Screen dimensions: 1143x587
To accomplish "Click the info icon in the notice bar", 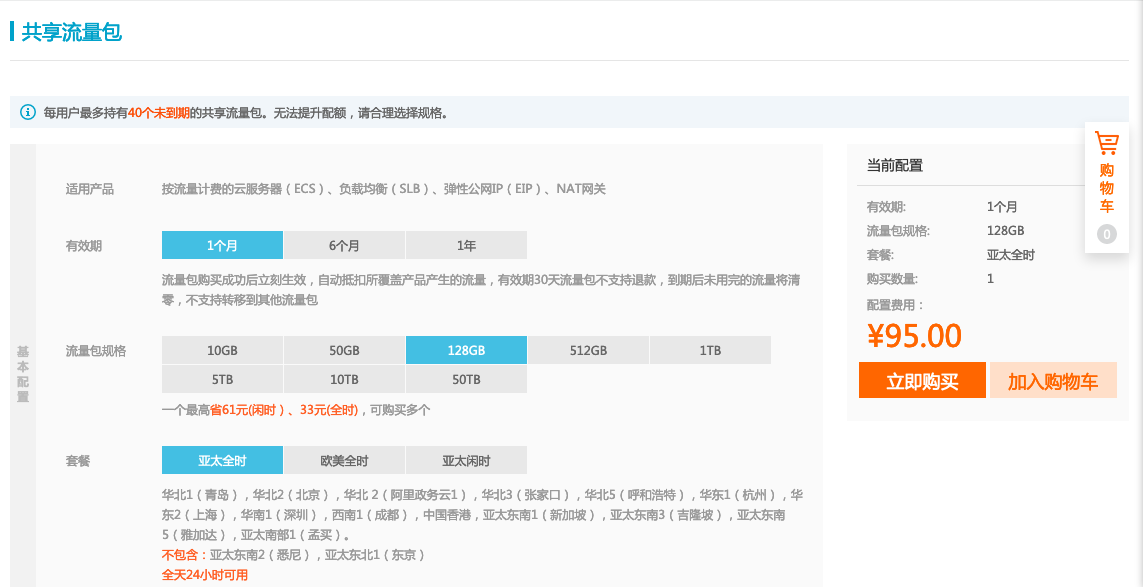I will pos(28,113).
